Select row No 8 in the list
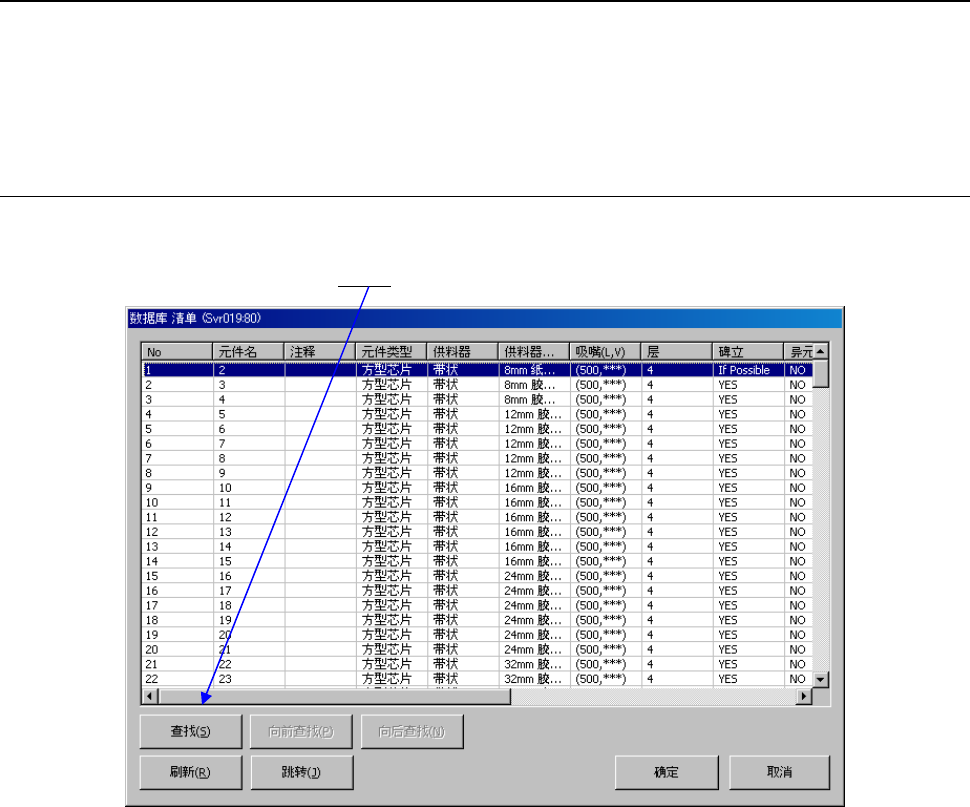Screen dimensions: 970x807 (x=477, y=473)
